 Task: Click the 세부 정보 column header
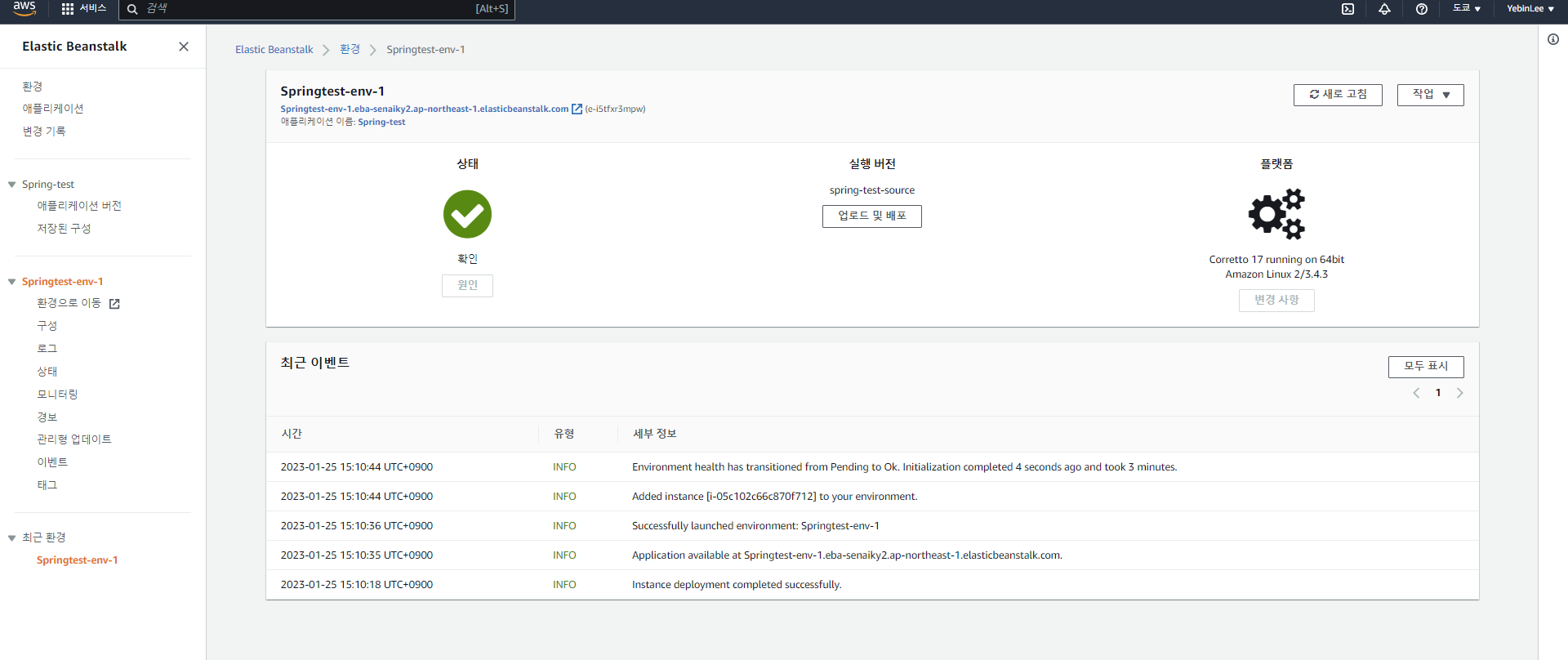click(x=655, y=434)
